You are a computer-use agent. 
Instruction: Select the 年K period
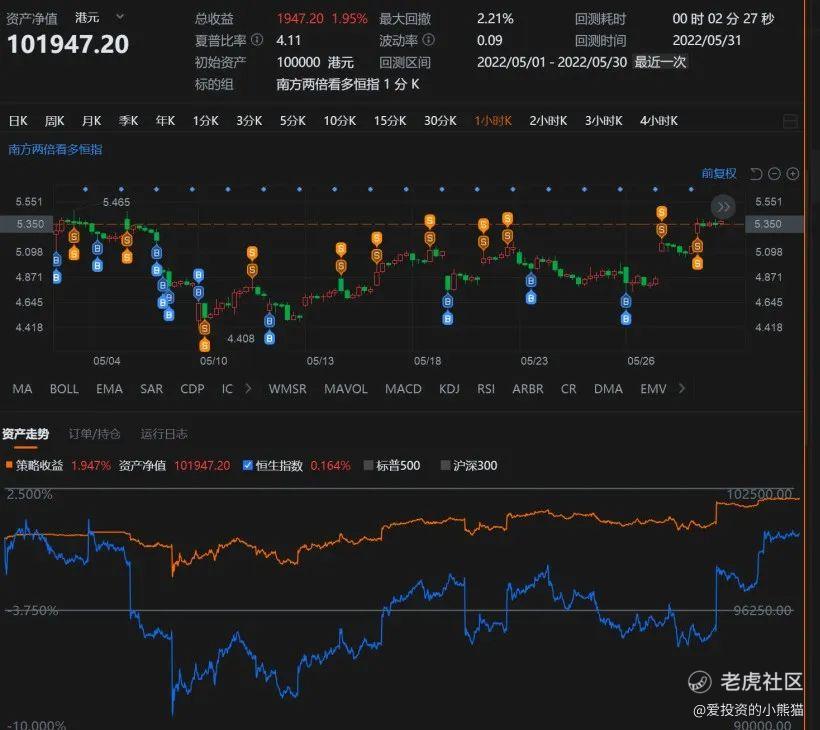coord(165,121)
